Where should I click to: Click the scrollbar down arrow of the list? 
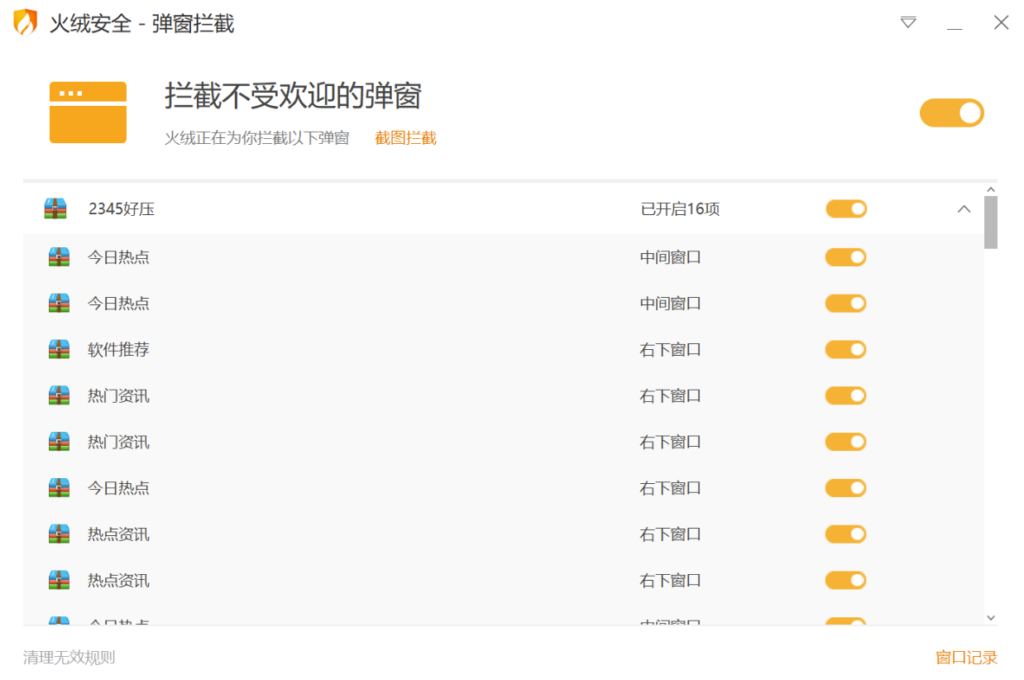tap(991, 618)
